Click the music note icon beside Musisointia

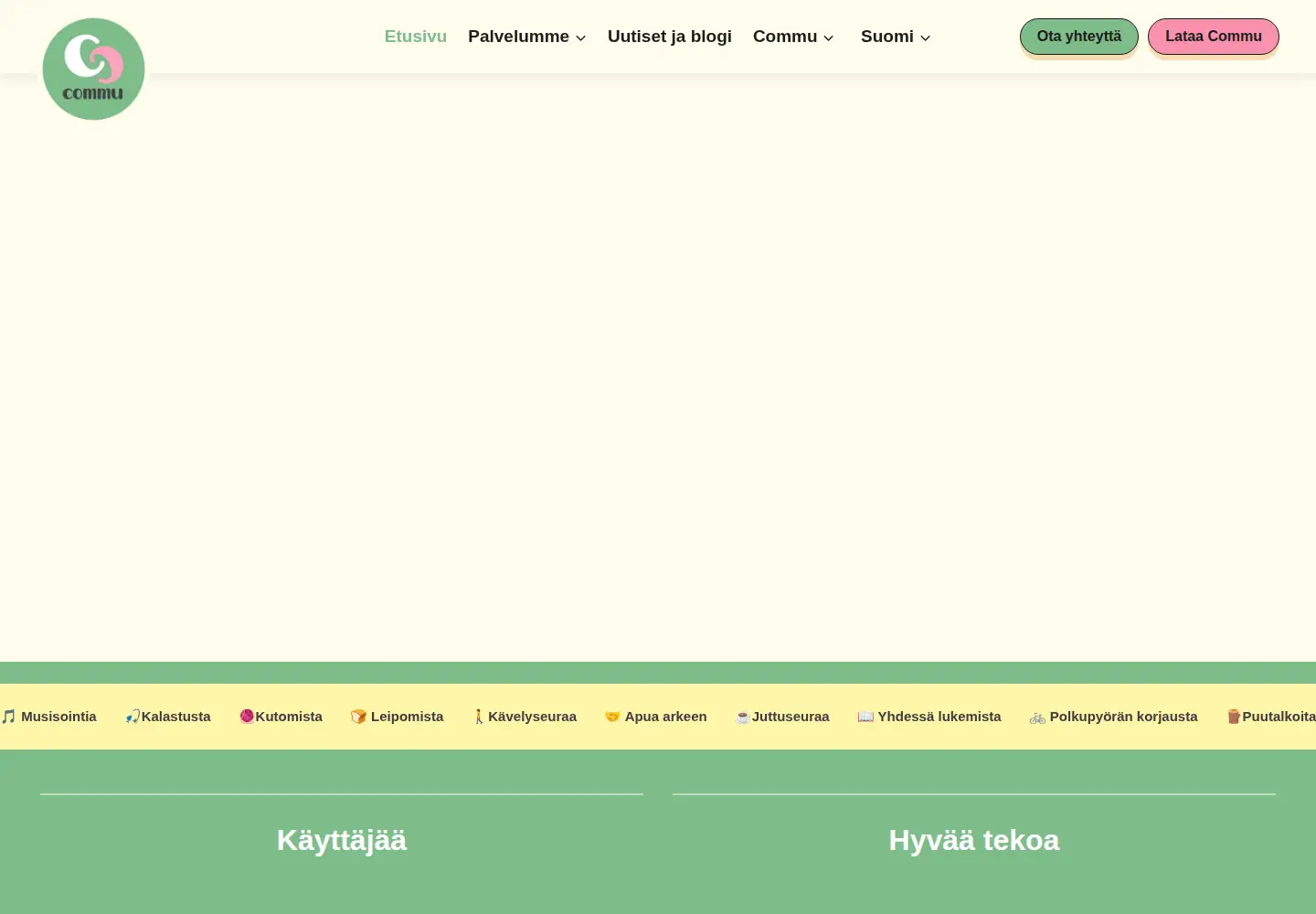(8, 717)
